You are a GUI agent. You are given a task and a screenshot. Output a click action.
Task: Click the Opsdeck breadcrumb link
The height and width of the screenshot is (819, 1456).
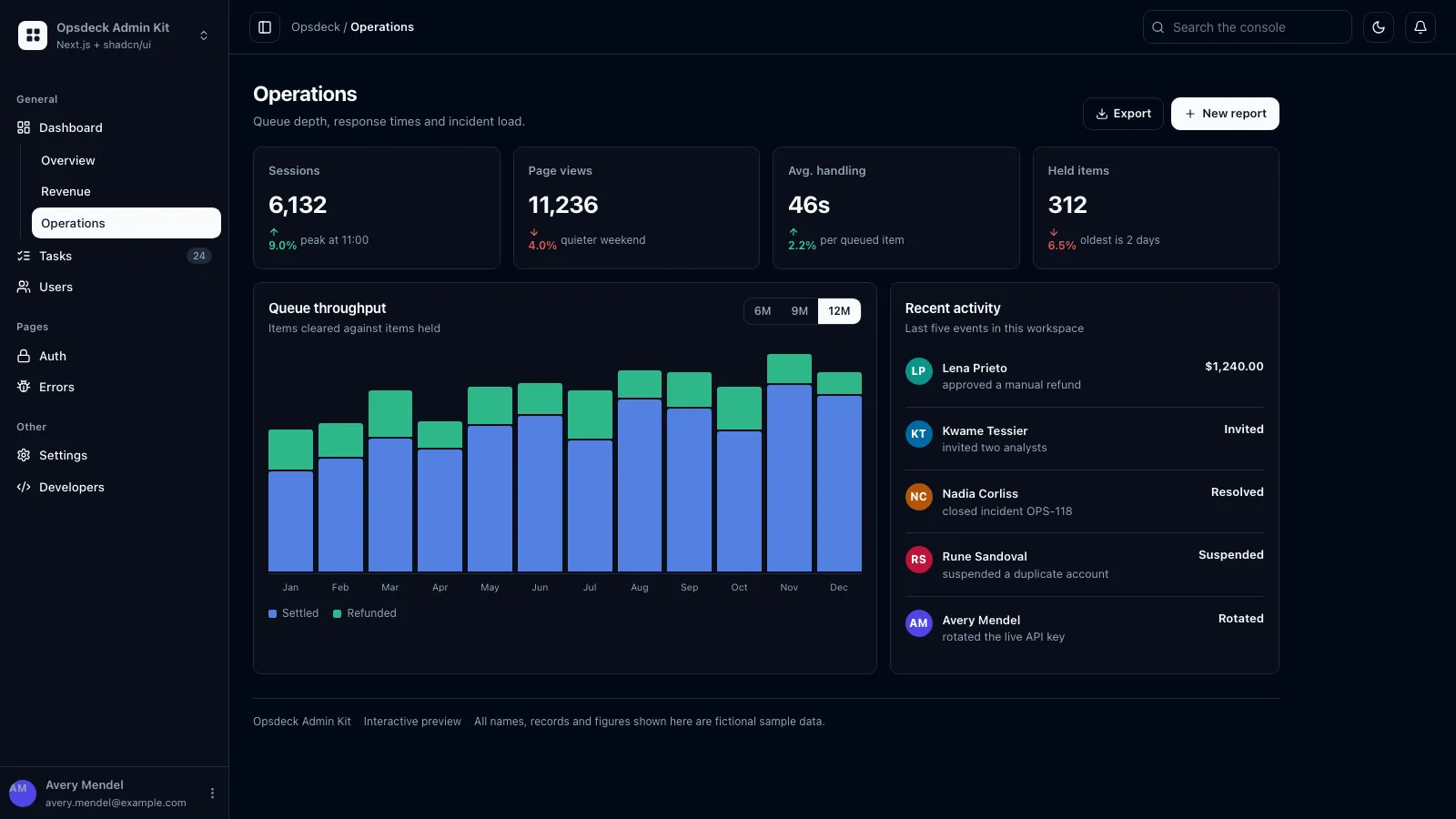[x=316, y=27]
